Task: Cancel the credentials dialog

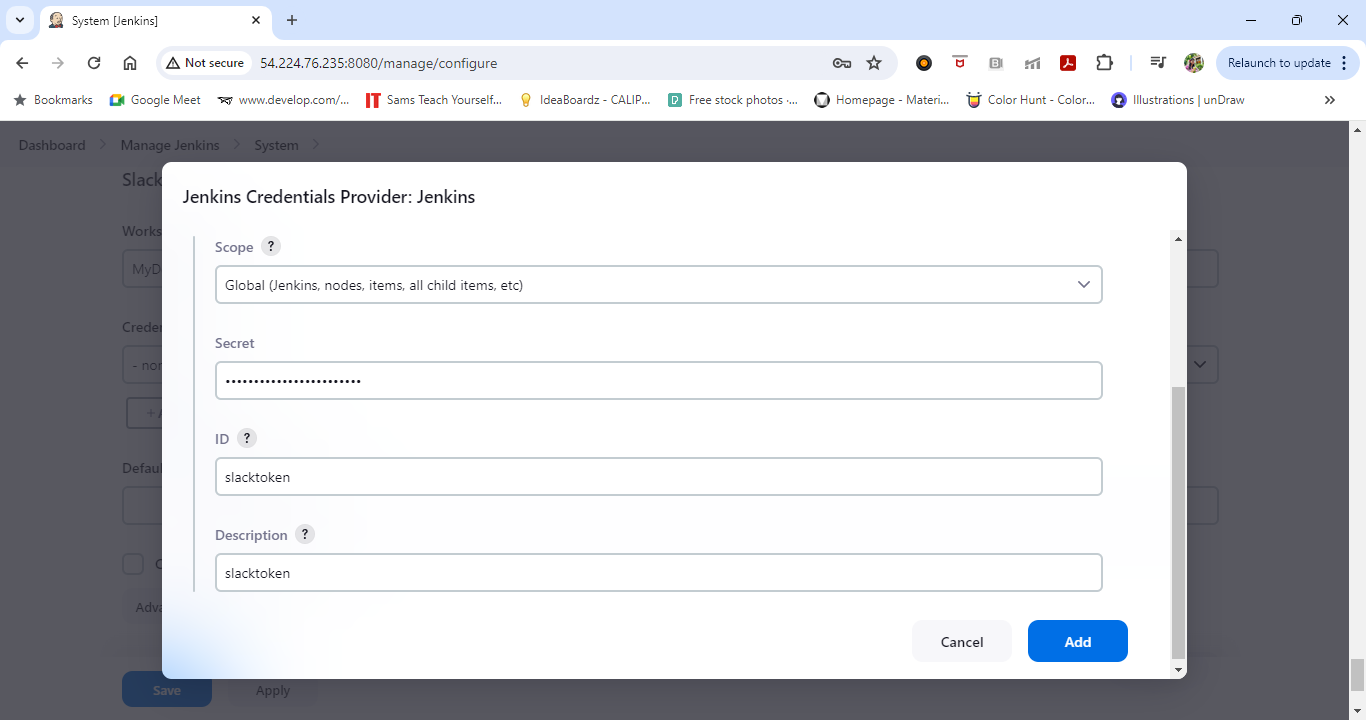Action: point(962,642)
